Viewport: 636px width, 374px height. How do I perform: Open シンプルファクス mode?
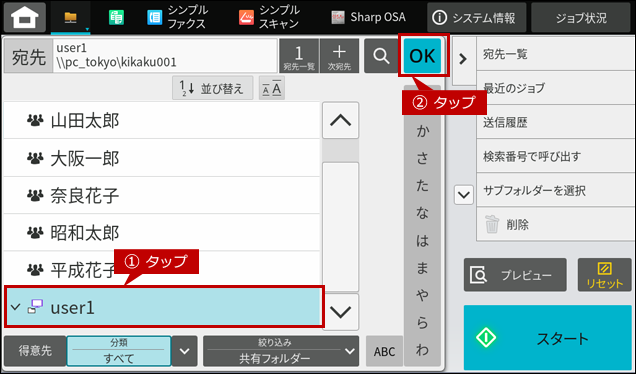177,17
